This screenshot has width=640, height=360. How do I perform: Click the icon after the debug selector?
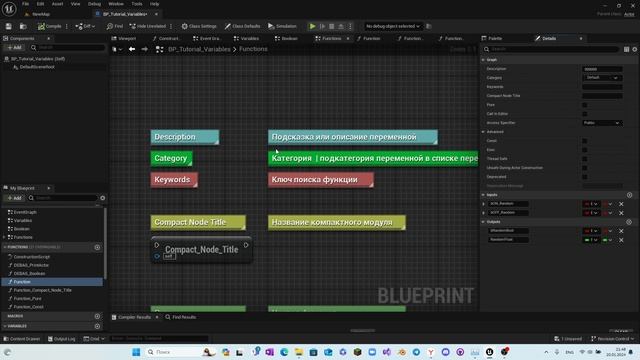(x=429, y=26)
